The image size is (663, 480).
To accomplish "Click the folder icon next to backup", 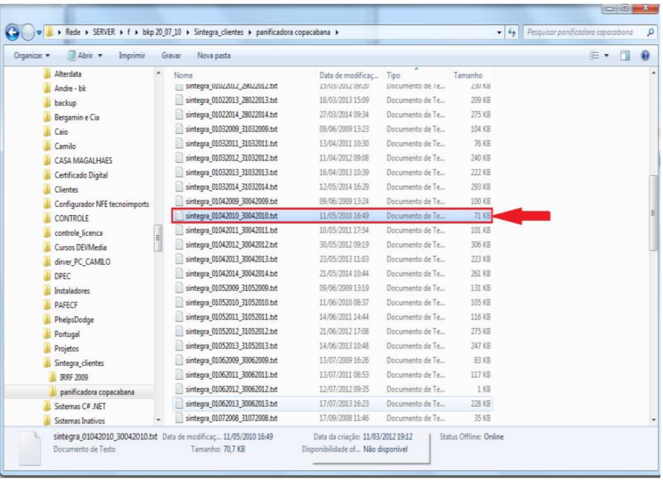I will 46,103.
